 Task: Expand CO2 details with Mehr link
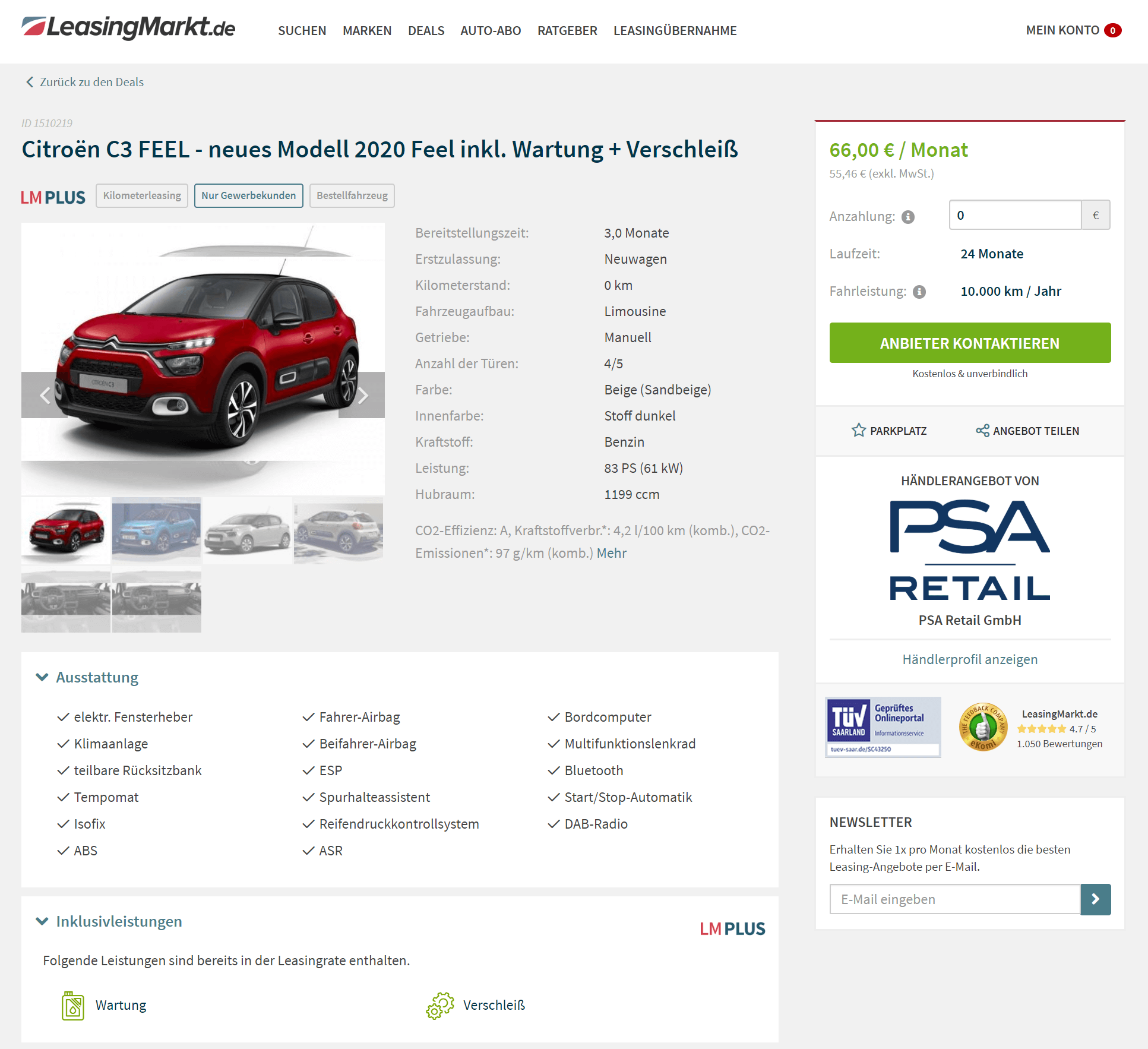[x=611, y=553]
